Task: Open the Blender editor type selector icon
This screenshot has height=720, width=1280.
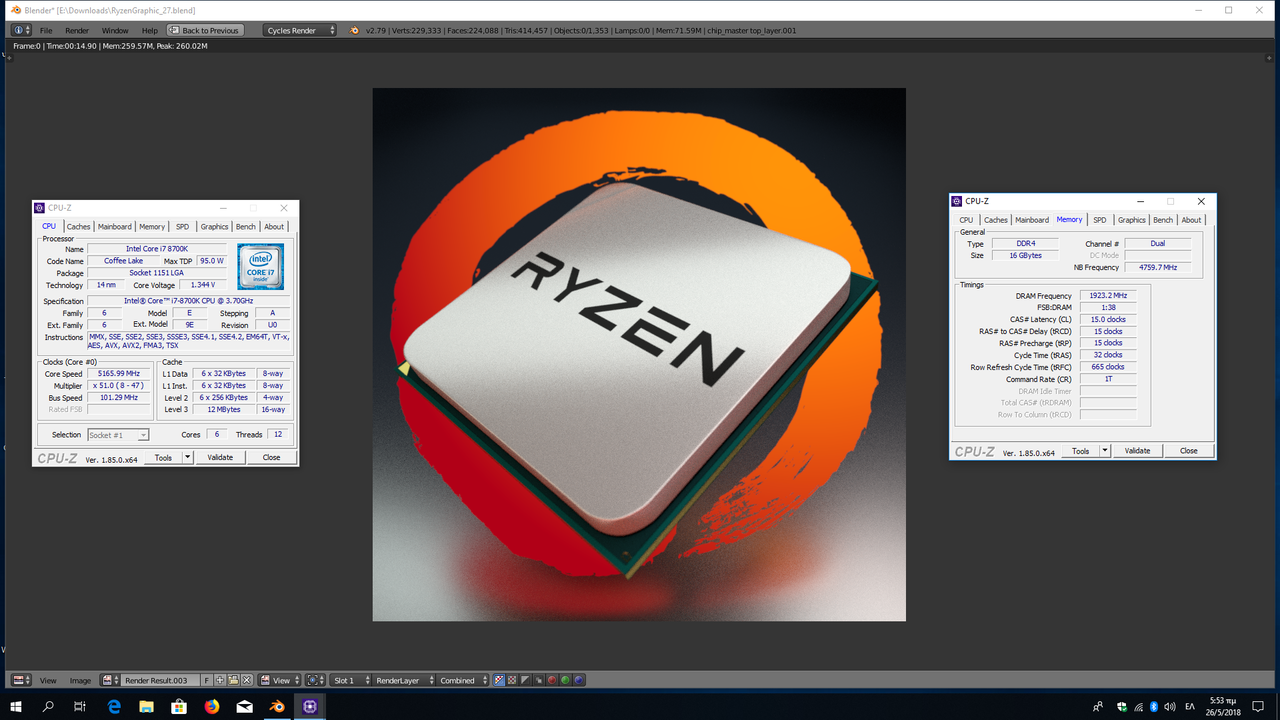Action: (x=21, y=30)
